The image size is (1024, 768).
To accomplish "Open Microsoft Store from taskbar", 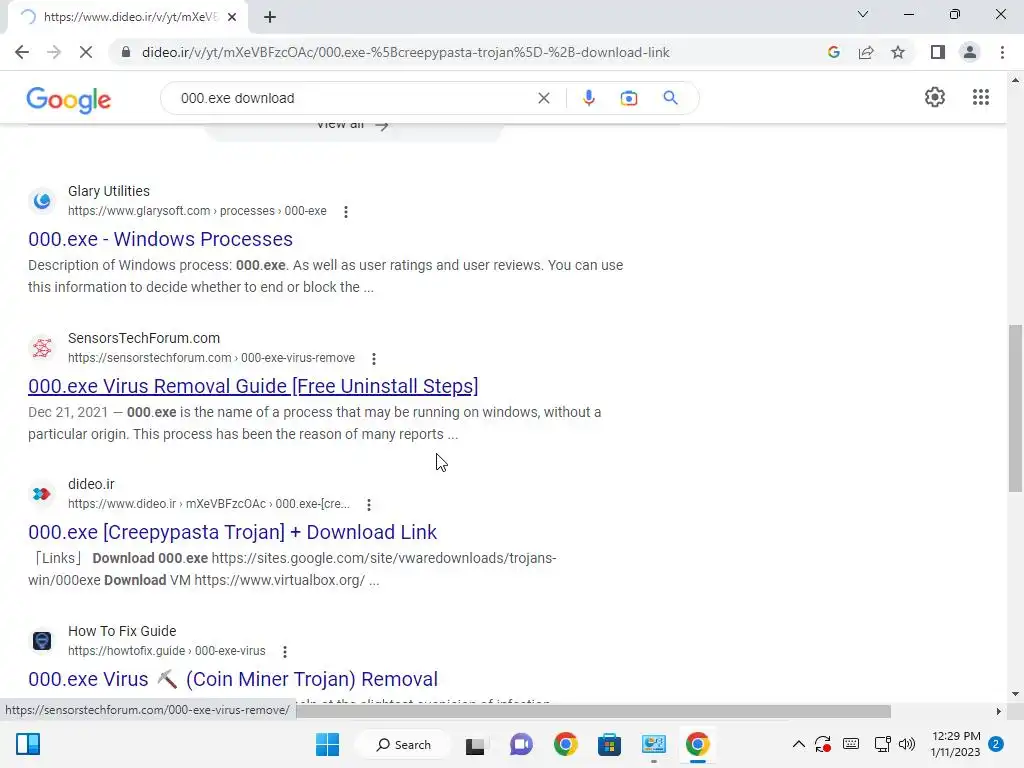I will click(609, 744).
